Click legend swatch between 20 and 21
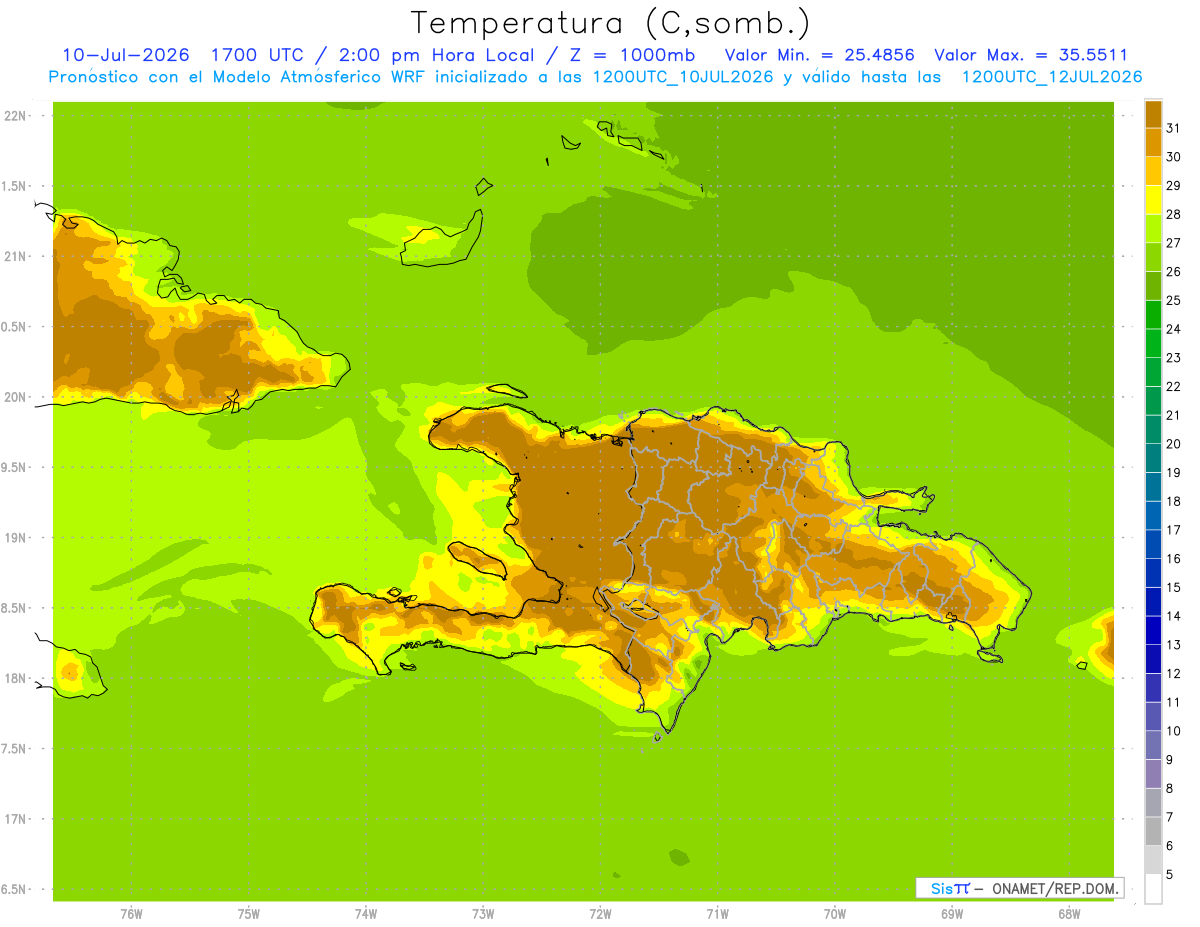 (x=1153, y=429)
